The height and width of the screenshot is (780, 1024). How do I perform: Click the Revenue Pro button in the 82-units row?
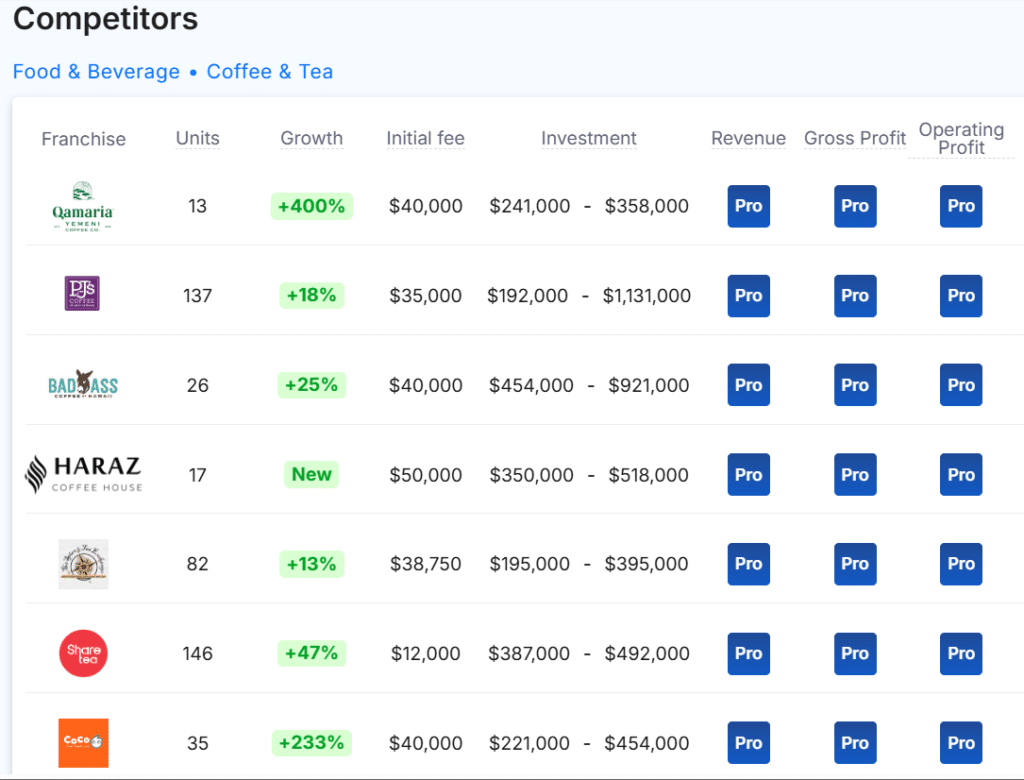tap(748, 564)
